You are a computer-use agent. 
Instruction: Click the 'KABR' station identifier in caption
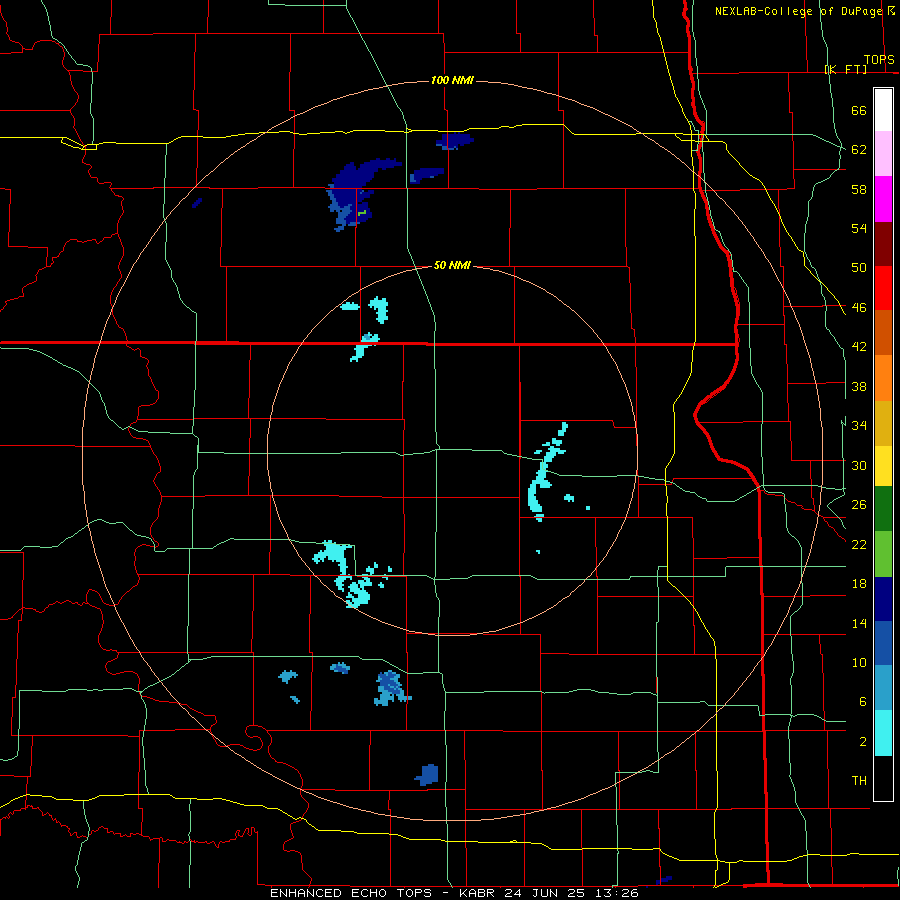[477, 893]
